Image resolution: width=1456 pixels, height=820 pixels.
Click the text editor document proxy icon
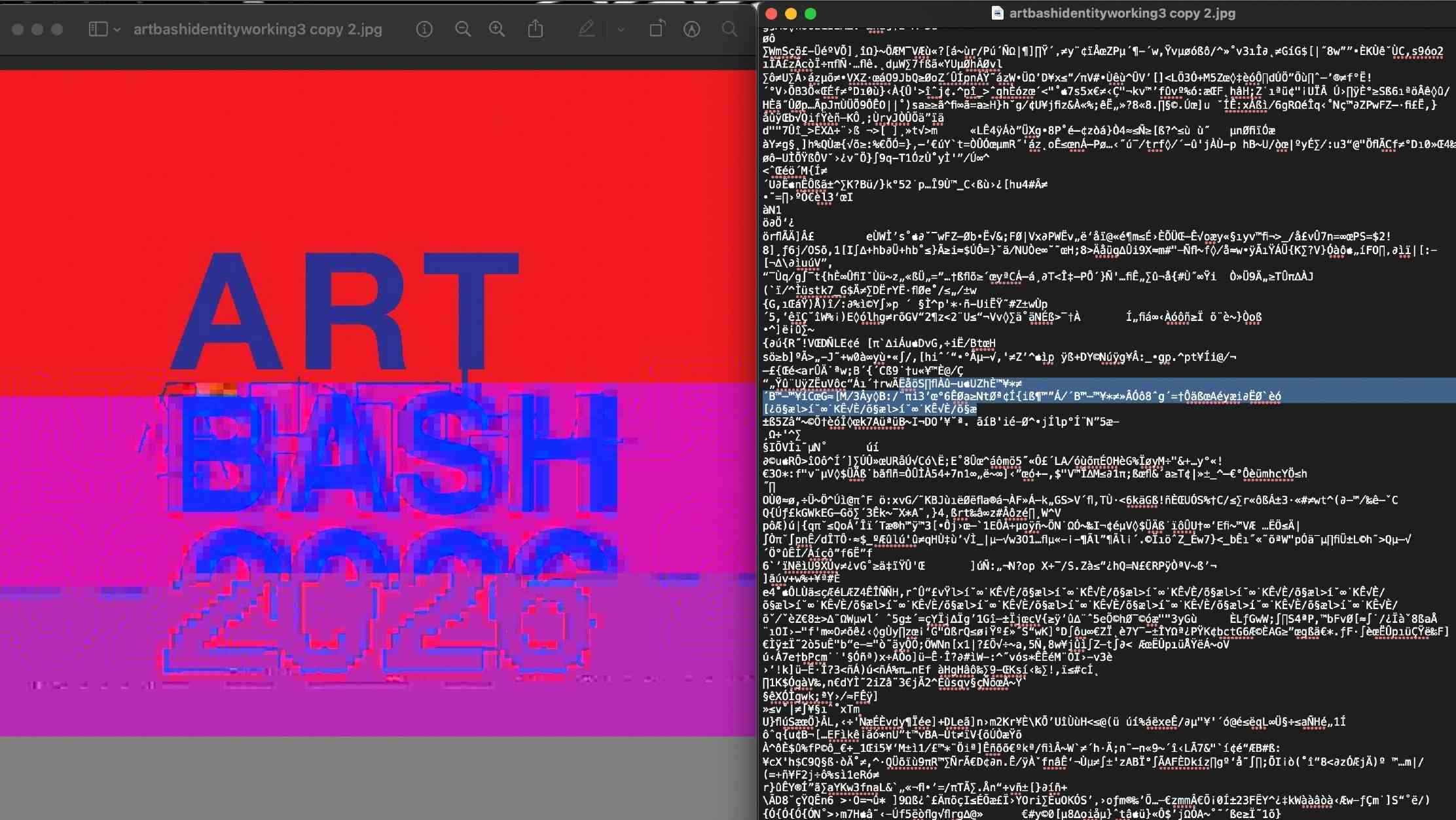(997, 13)
